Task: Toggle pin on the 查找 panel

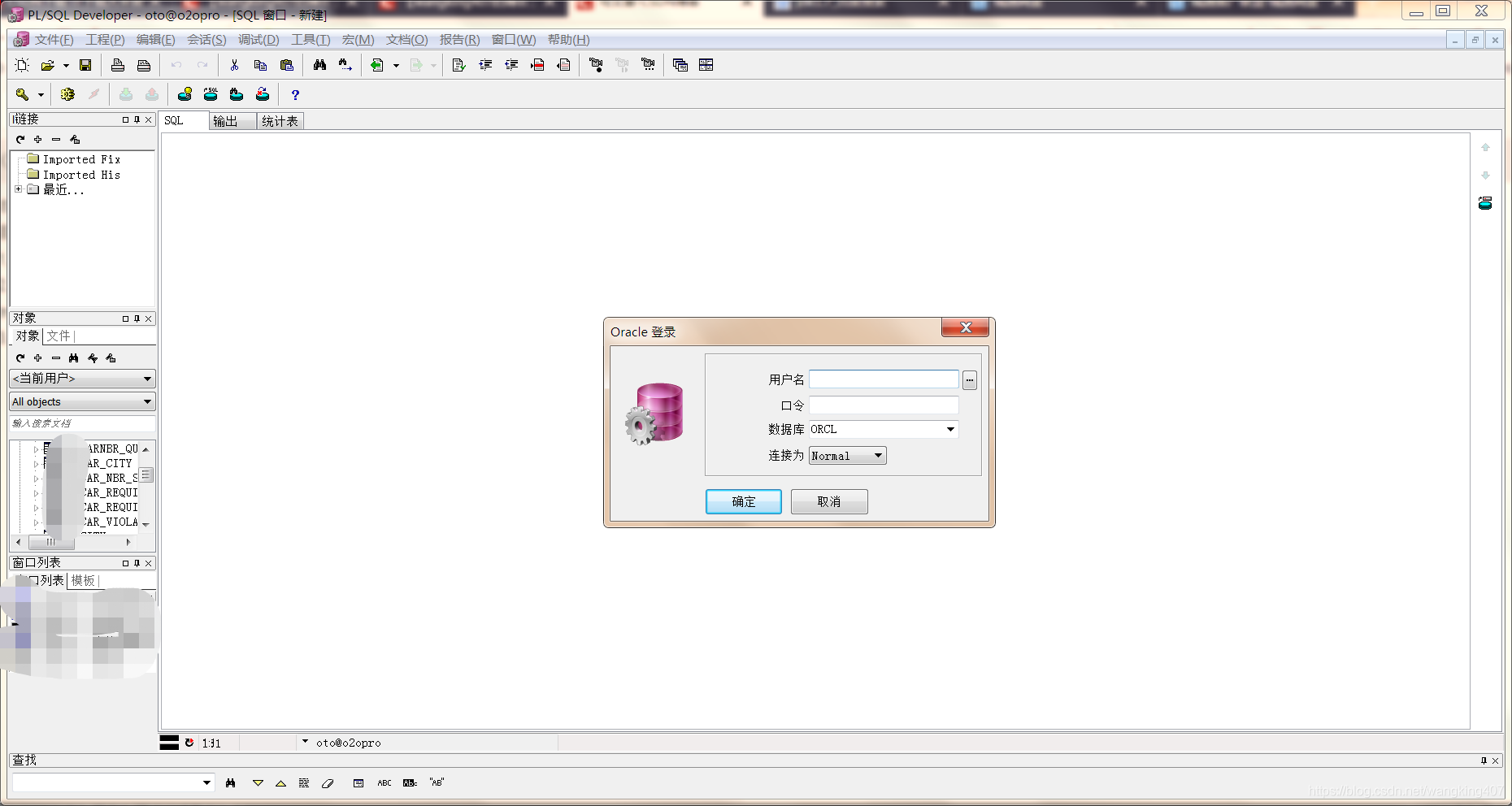Action: click(1484, 760)
